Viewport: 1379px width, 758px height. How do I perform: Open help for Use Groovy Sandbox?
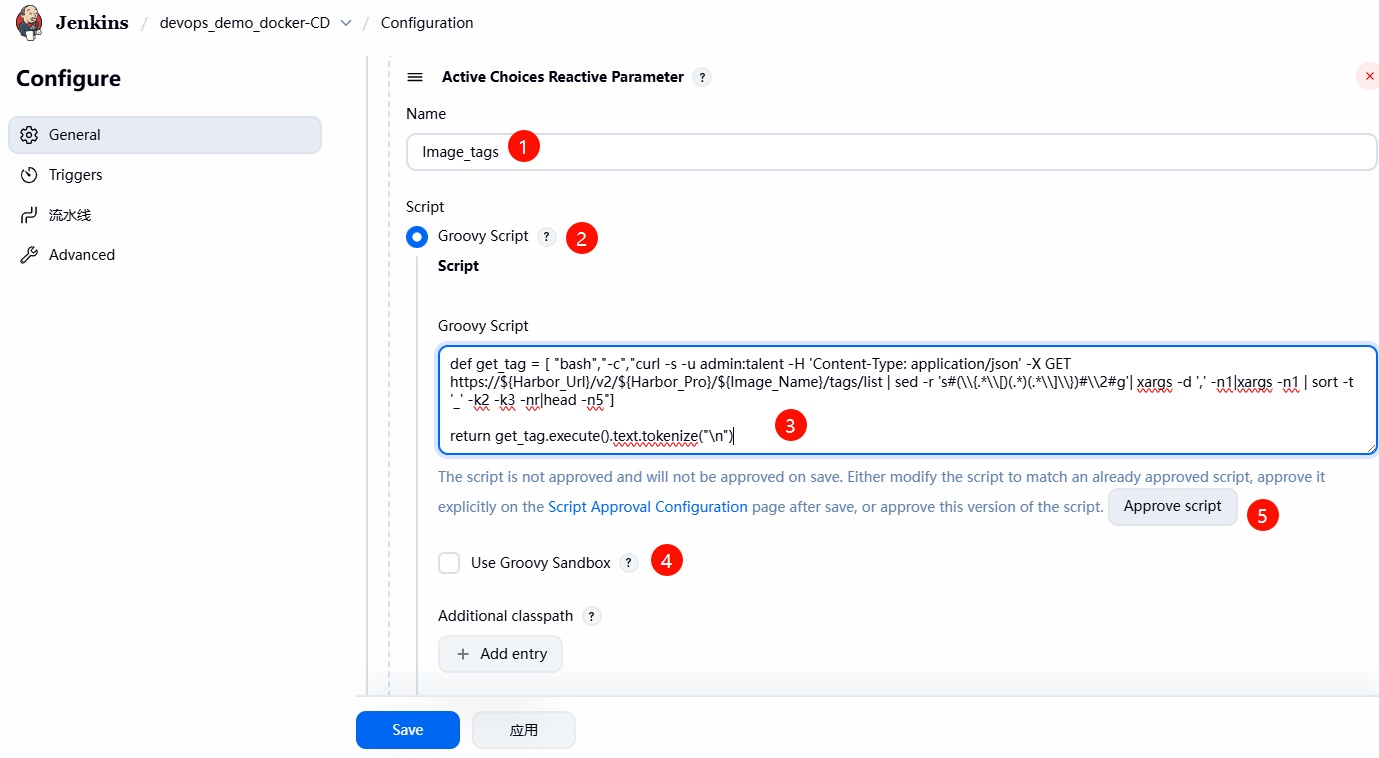pyautogui.click(x=628, y=563)
